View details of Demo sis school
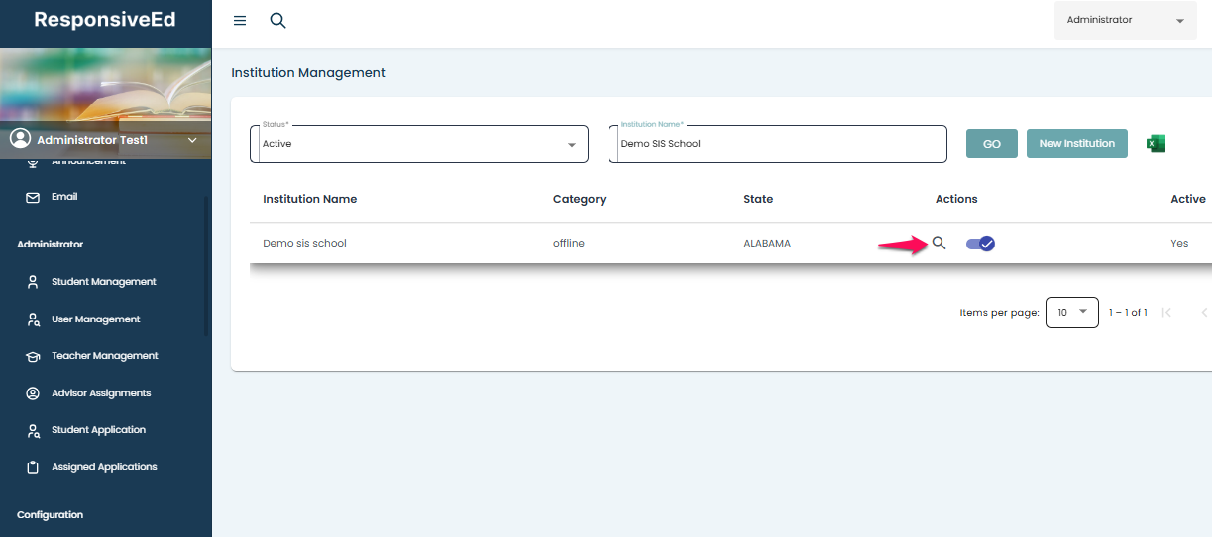This screenshot has width=1212, height=537. point(939,243)
